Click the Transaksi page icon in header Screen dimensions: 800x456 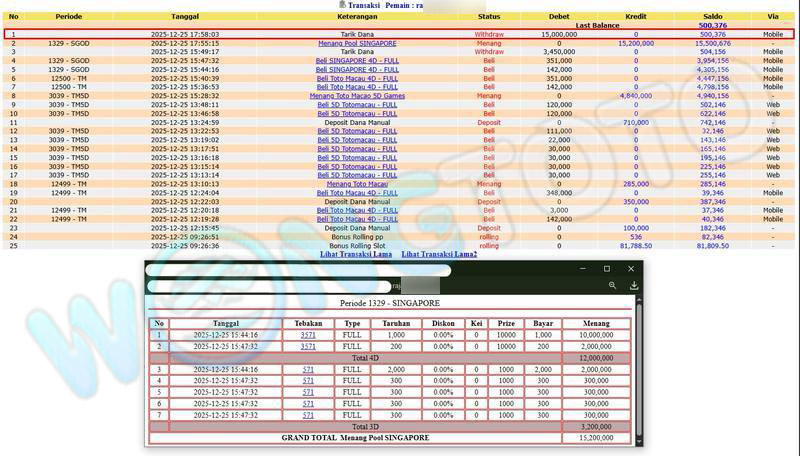coord(342,5)
